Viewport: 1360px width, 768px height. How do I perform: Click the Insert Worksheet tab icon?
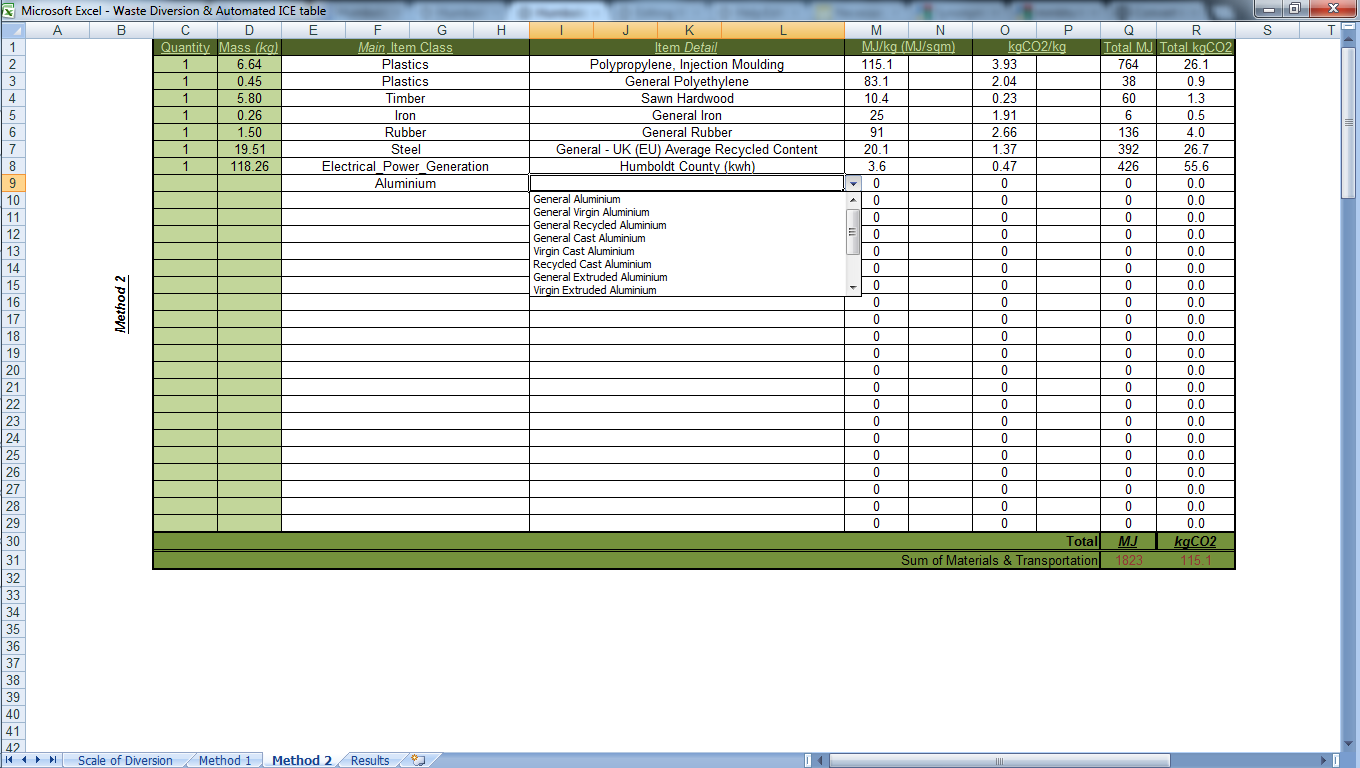pyautogui.click(x=418, y=761)
